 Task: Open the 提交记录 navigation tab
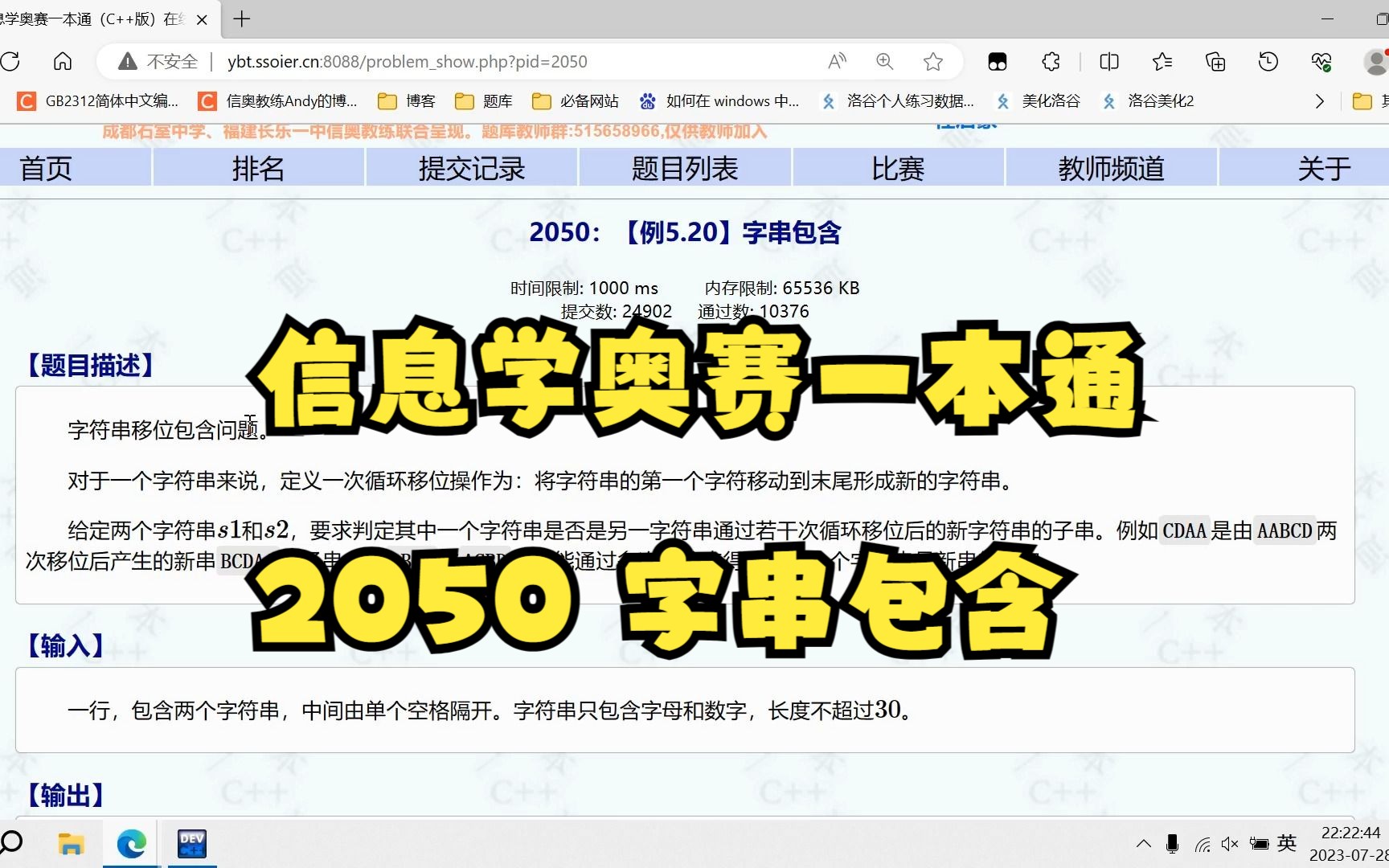pos(471,168)
